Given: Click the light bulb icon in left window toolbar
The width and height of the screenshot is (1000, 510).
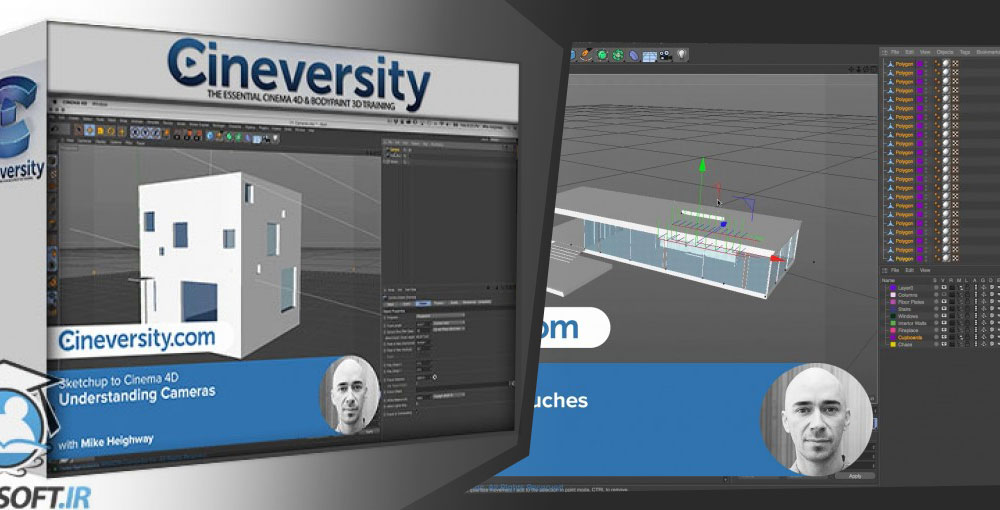Looking at the screenshot, I should 276,137.
